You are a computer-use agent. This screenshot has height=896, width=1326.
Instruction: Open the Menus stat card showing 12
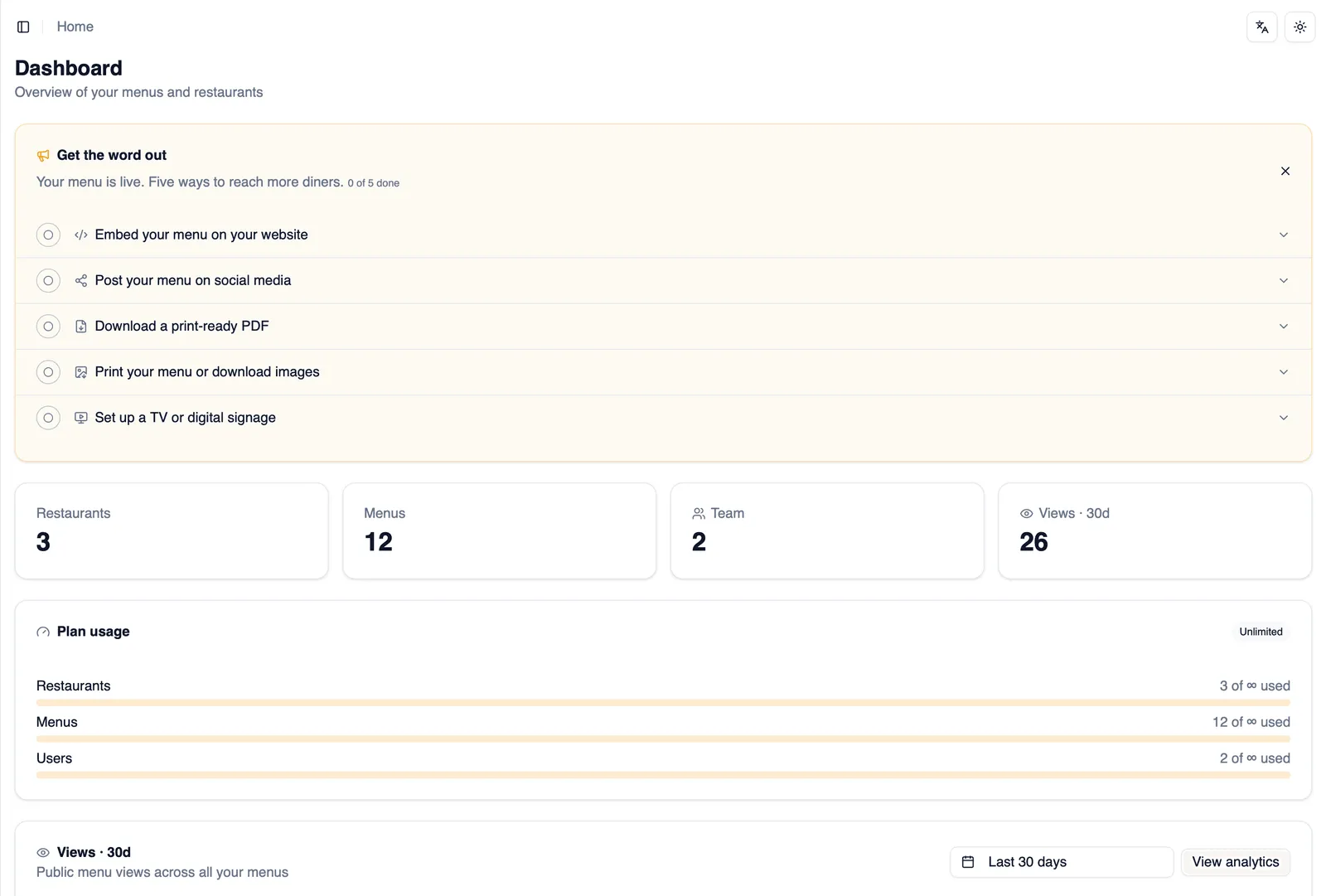(500, 530)
